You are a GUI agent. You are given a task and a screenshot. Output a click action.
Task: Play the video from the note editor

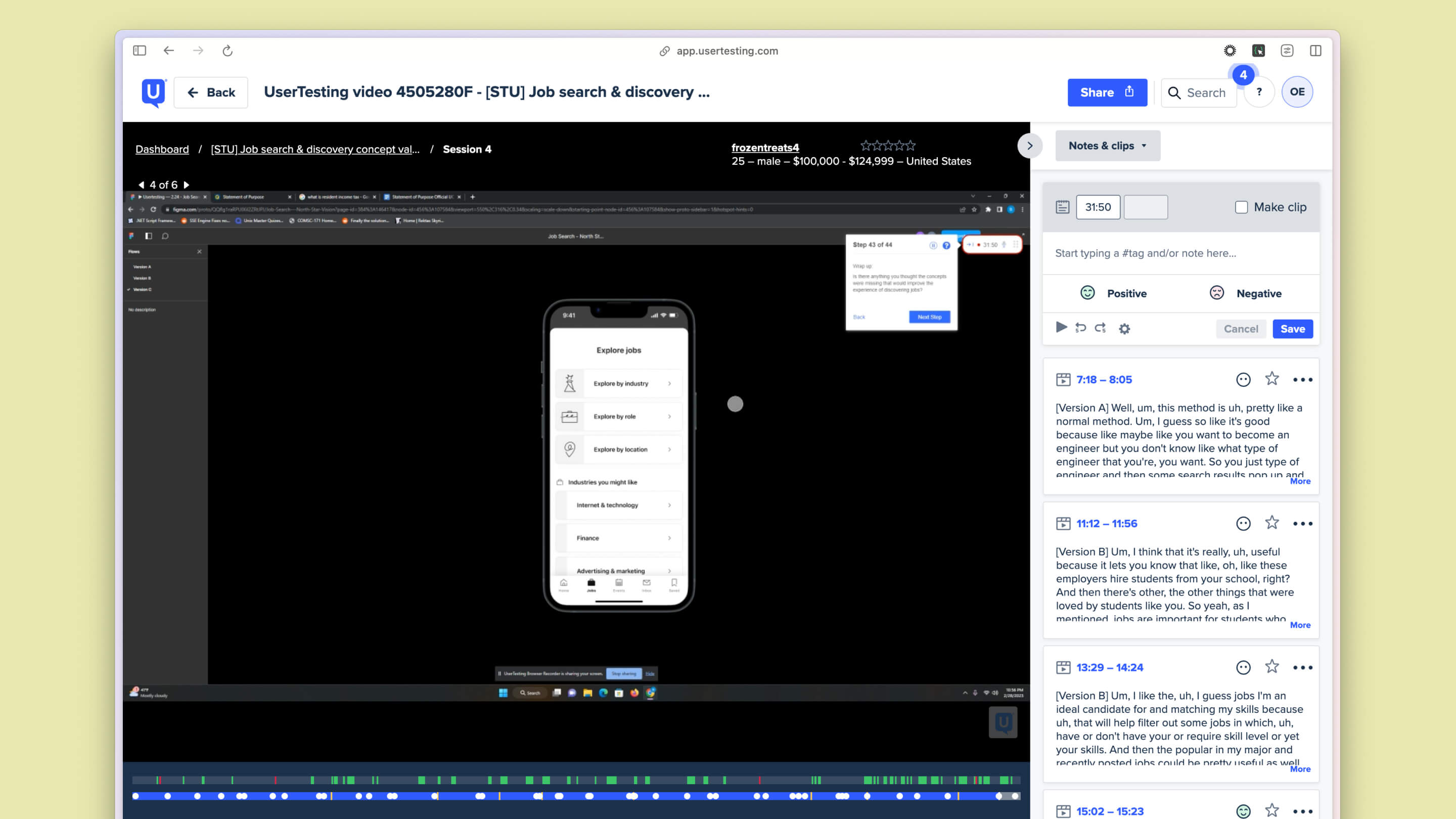click(1062, 327)
